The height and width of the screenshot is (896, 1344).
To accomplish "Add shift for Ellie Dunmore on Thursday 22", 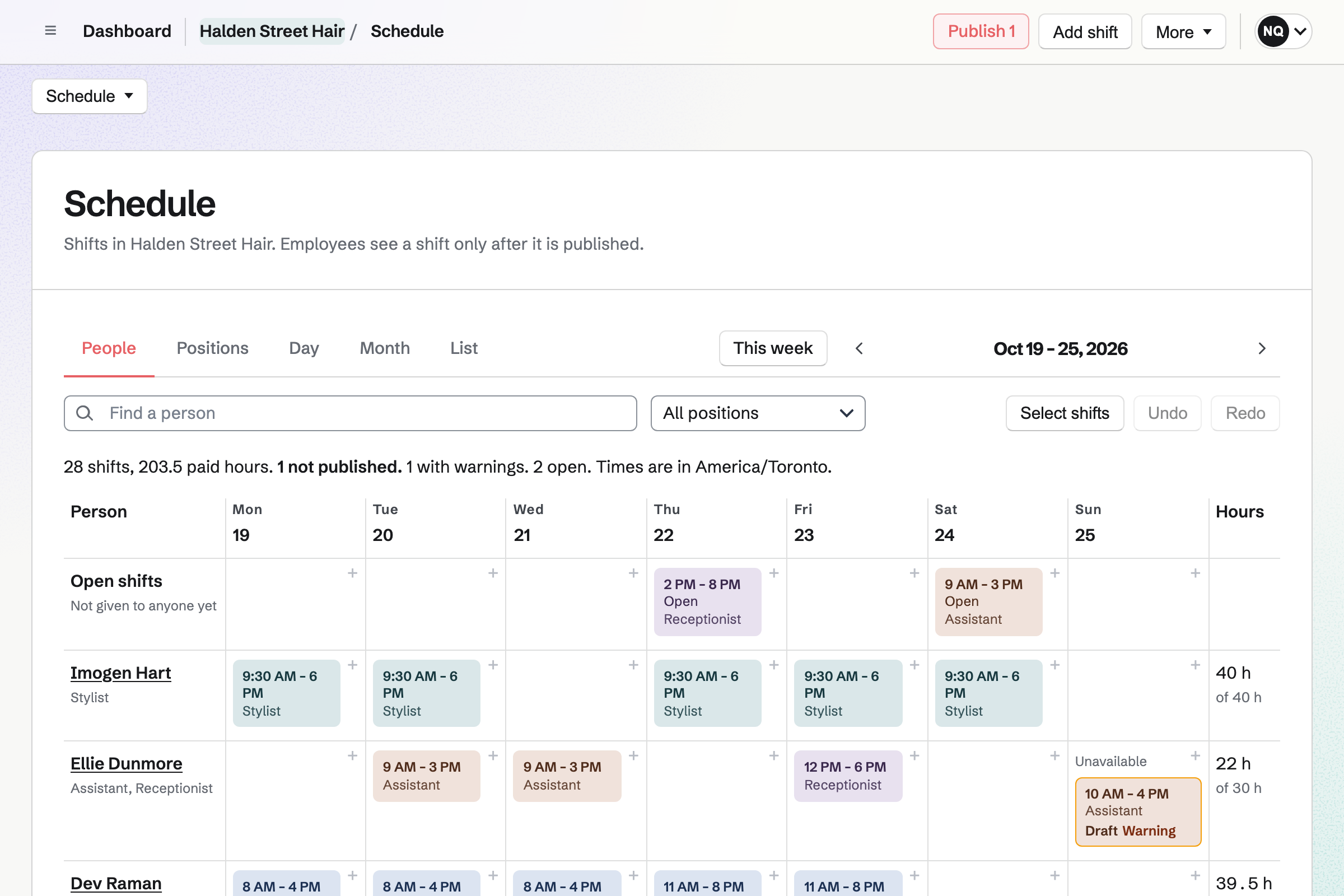I will [x=774, y=756].
